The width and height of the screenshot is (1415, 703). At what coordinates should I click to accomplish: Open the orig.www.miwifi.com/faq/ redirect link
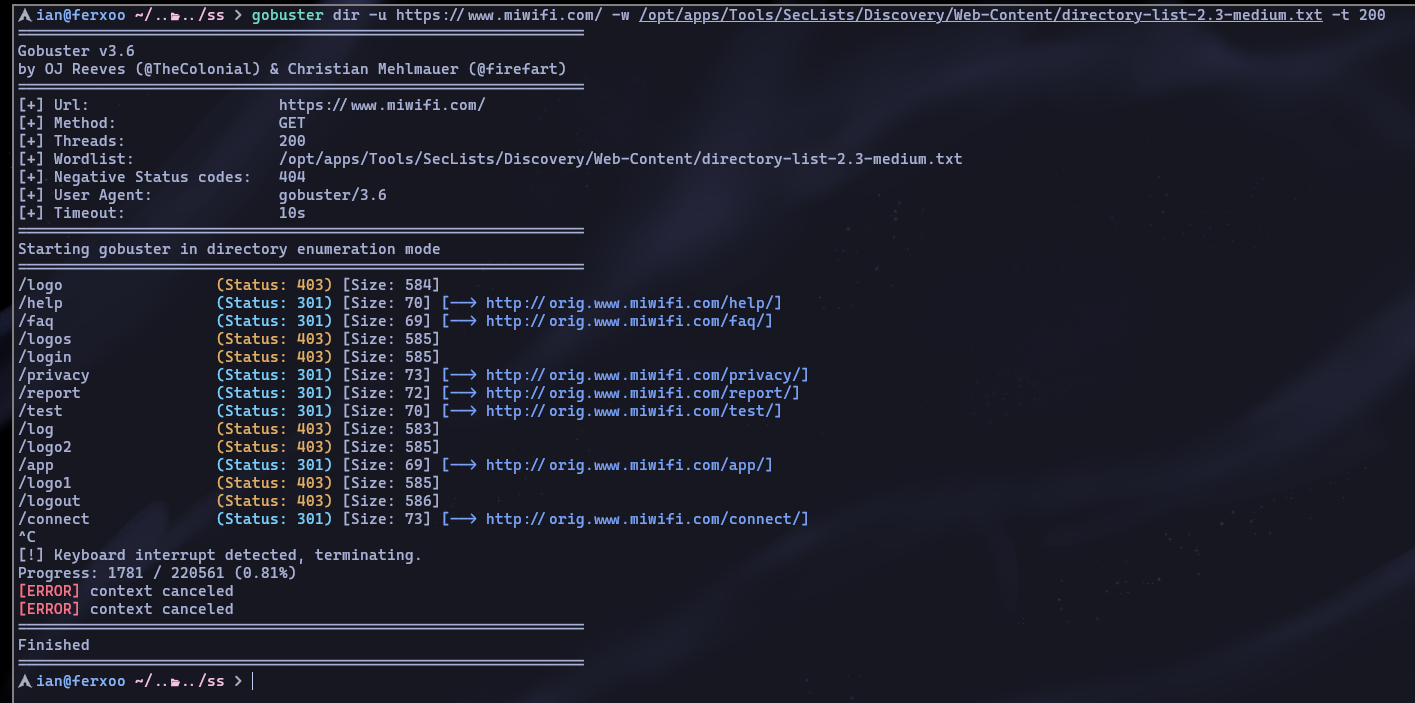(x=629, y=321)
